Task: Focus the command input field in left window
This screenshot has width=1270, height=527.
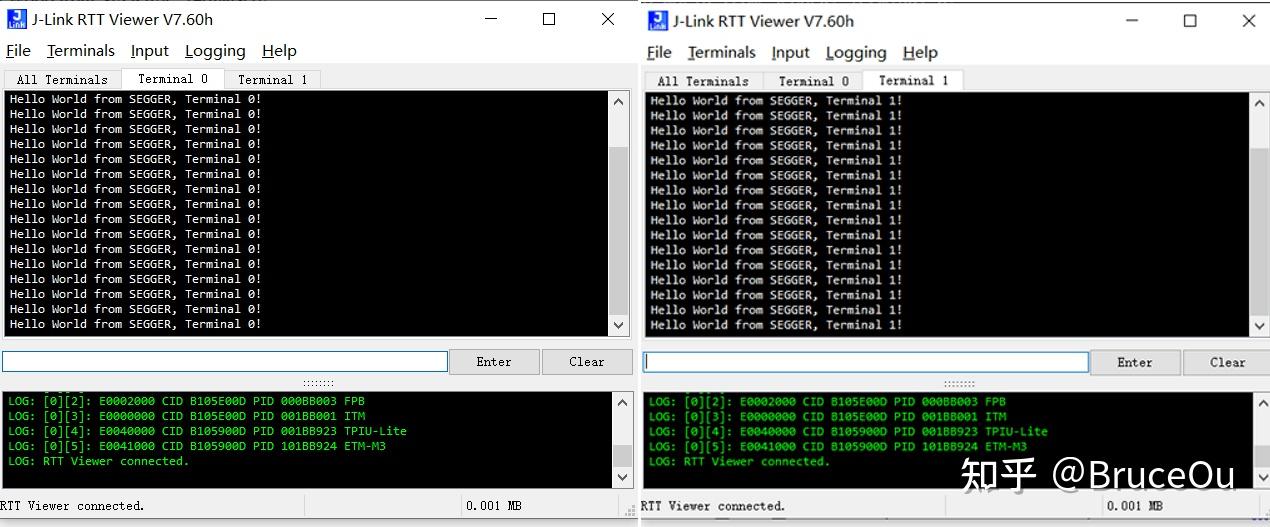Action: [225, 362]
